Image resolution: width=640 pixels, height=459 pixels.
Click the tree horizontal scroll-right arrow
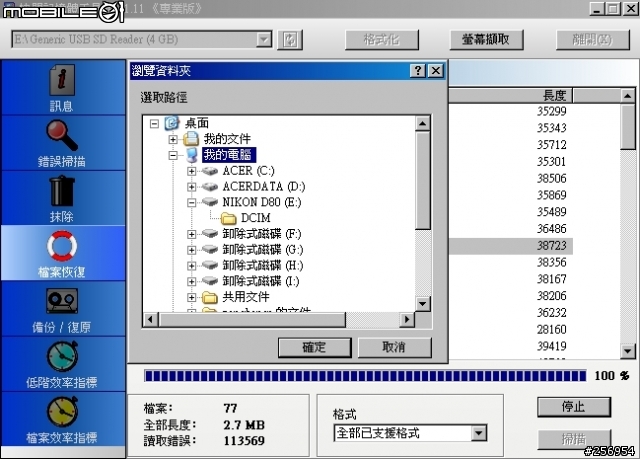(407, 319)
